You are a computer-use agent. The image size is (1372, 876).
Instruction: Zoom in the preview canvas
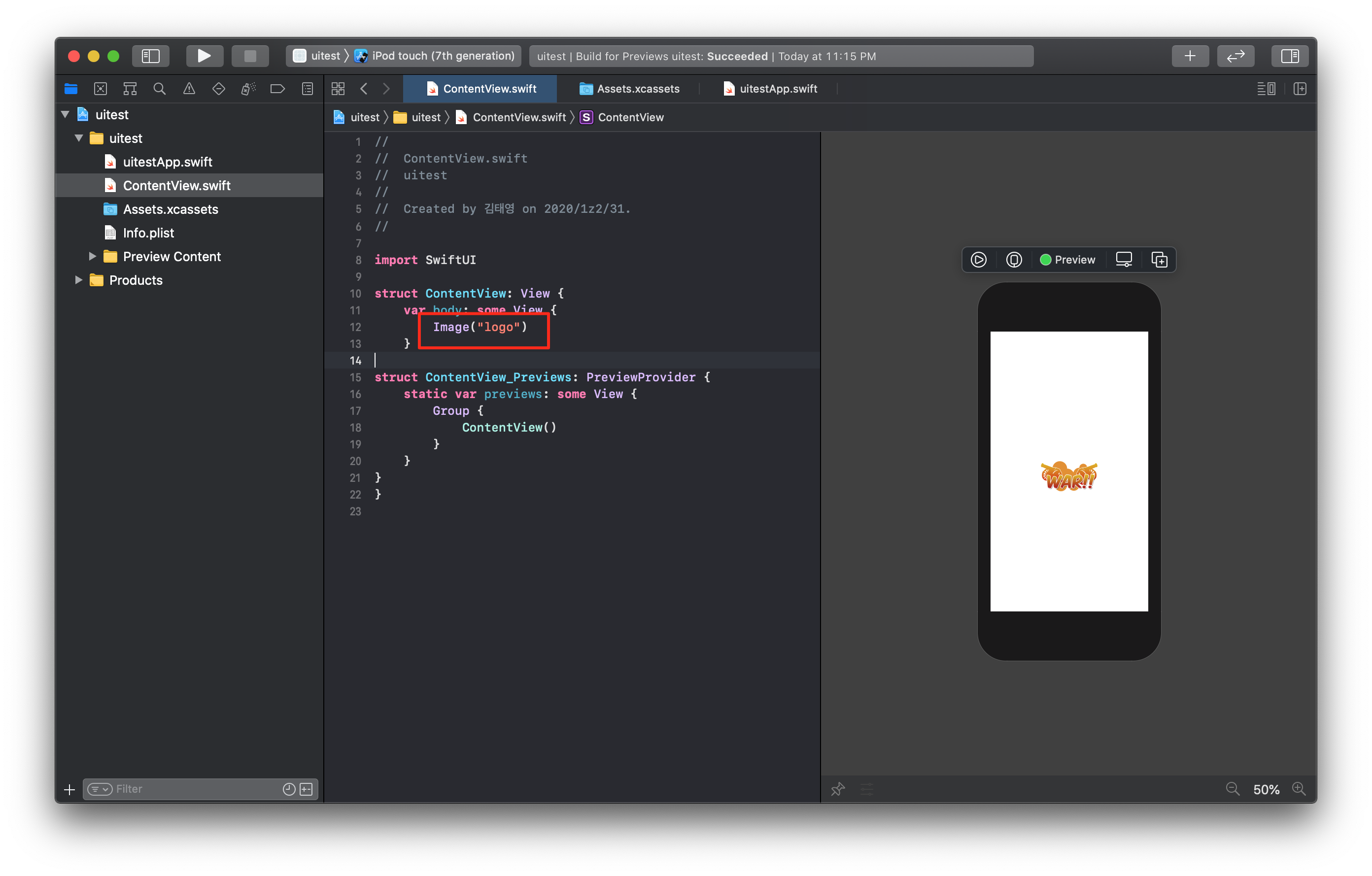pos(1299,789)
